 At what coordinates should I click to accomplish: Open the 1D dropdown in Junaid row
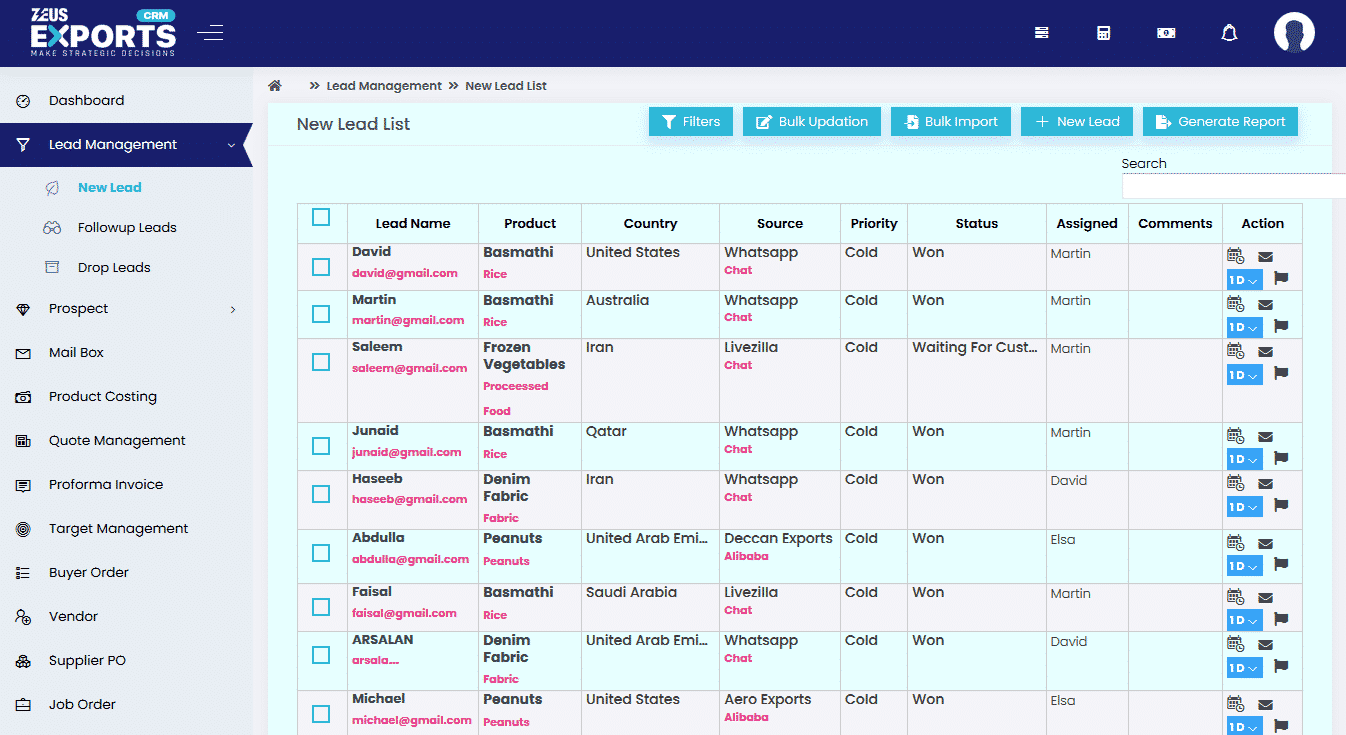pos(1244,459)
